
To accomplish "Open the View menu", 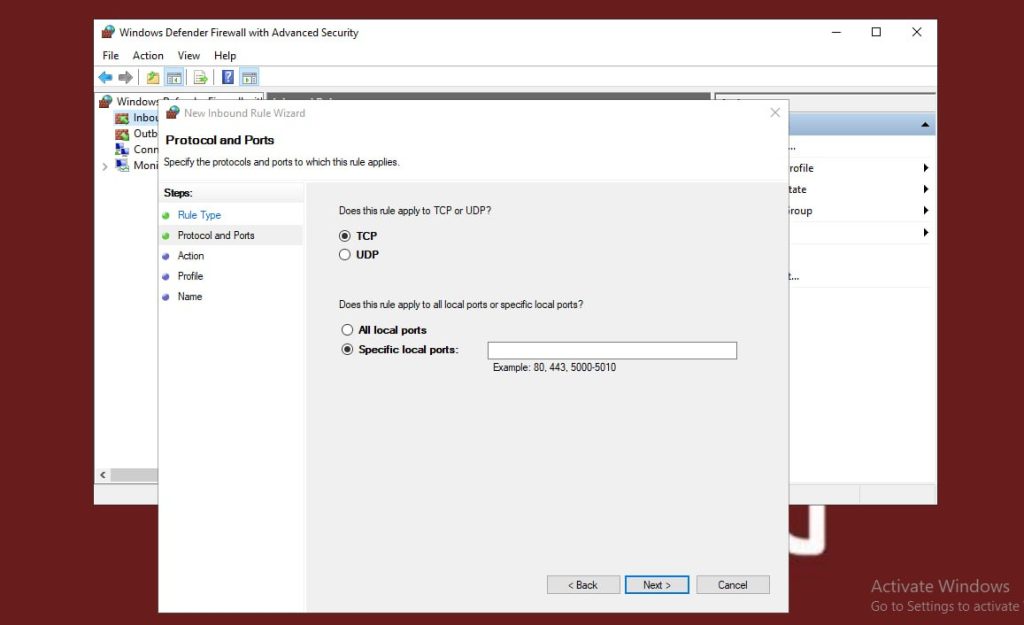I will pyautogui.click(x=189, y=56).
